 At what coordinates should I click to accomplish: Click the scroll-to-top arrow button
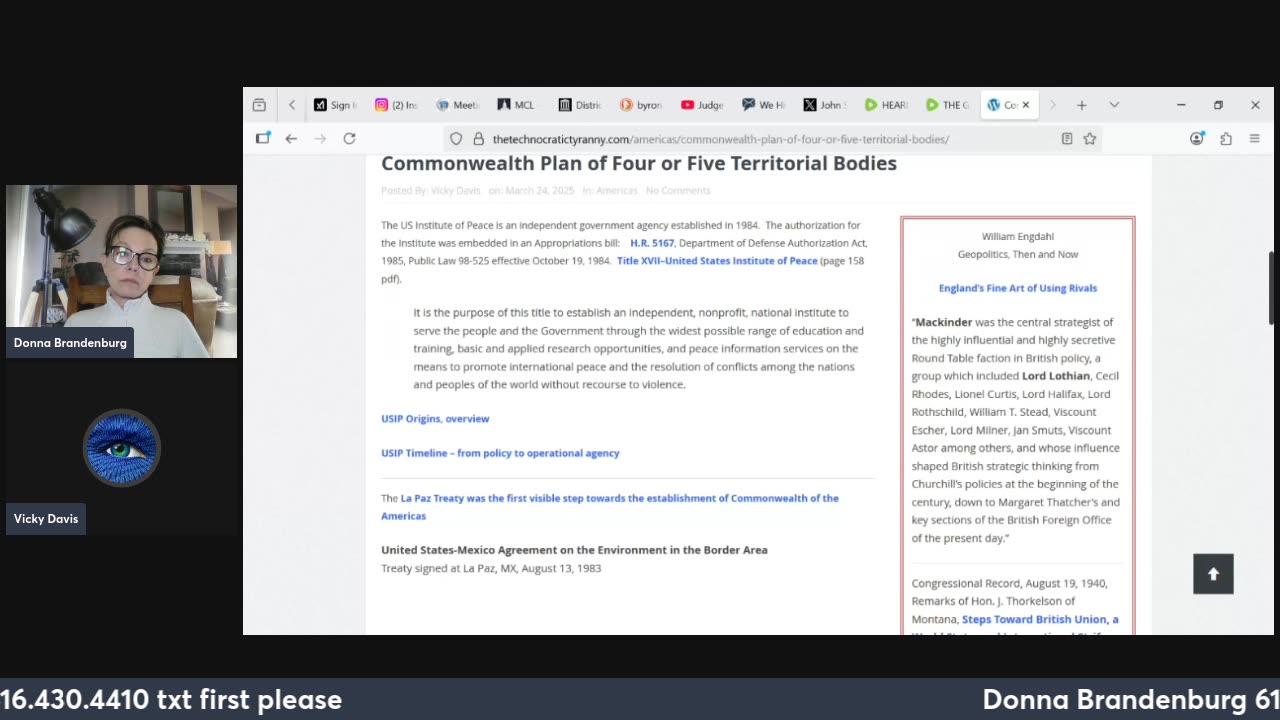coord(1213,574)
